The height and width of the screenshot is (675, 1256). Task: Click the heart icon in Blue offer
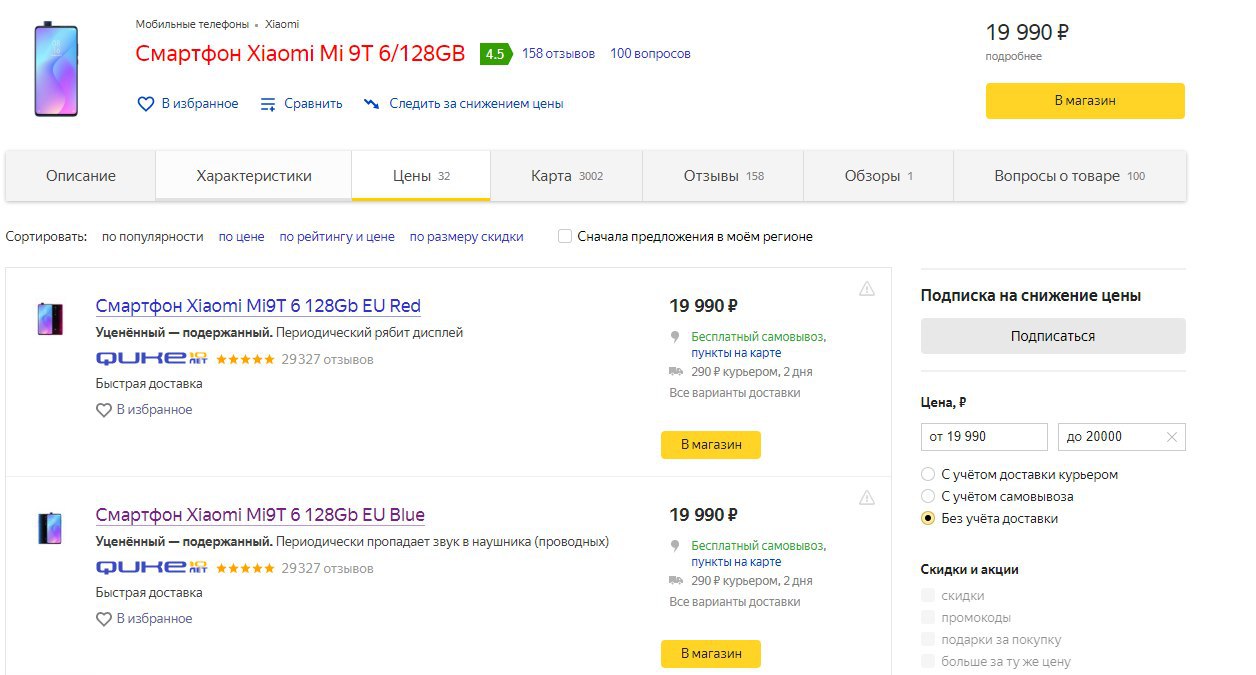click(x=104, y=619)
